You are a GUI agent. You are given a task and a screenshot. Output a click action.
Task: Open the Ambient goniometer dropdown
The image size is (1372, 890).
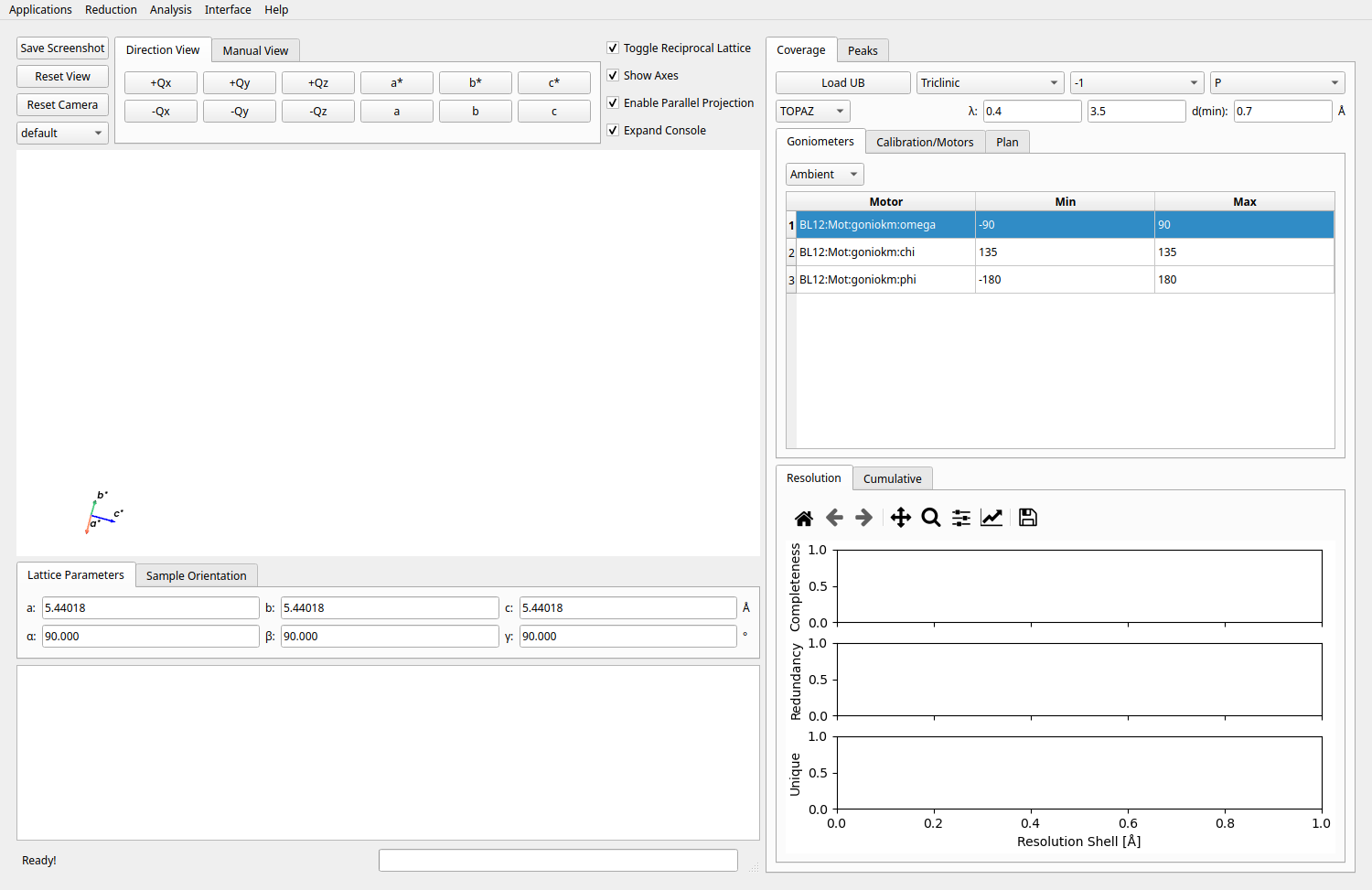[824, 174]
